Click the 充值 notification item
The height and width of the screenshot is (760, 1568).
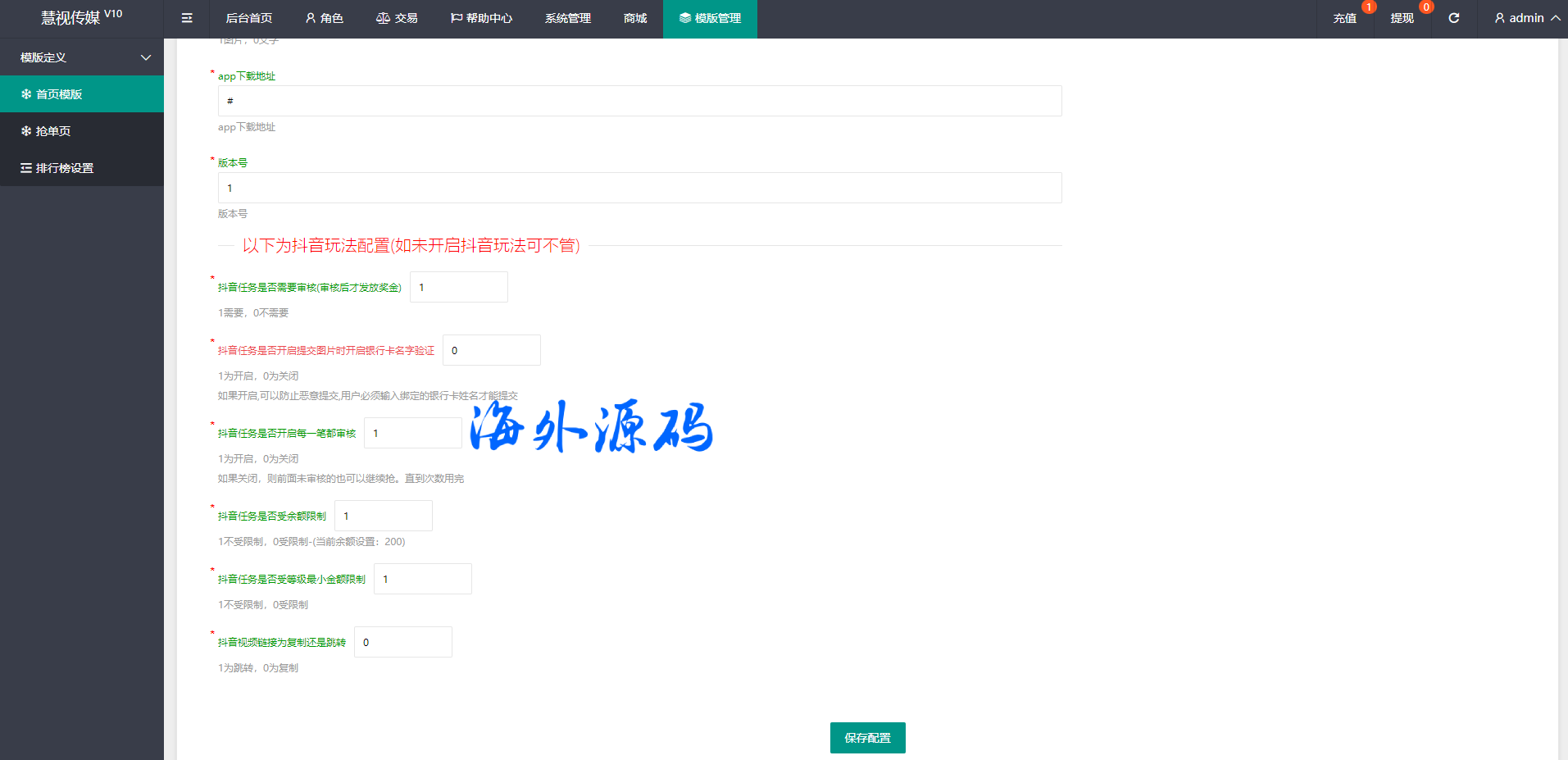click(1344, 18)
